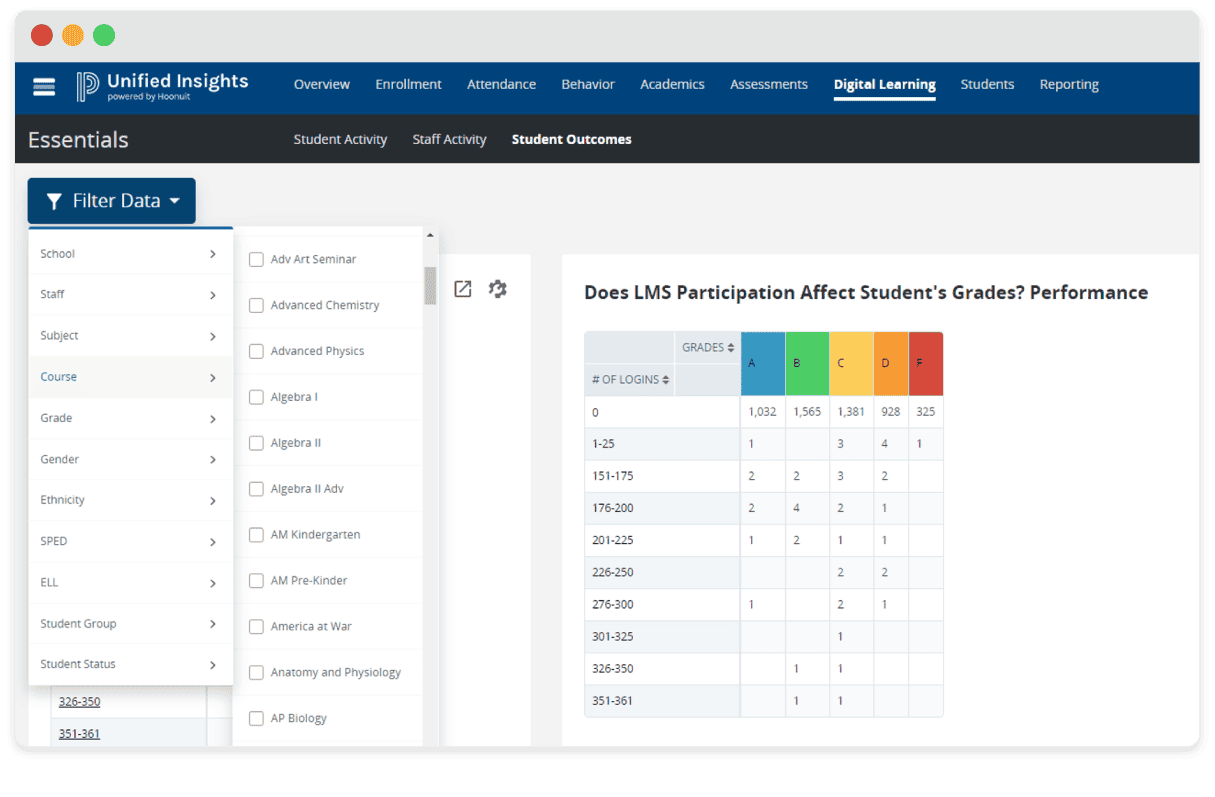
Task: Open the 351-361 logins link
Action: [x=79, y=733]
